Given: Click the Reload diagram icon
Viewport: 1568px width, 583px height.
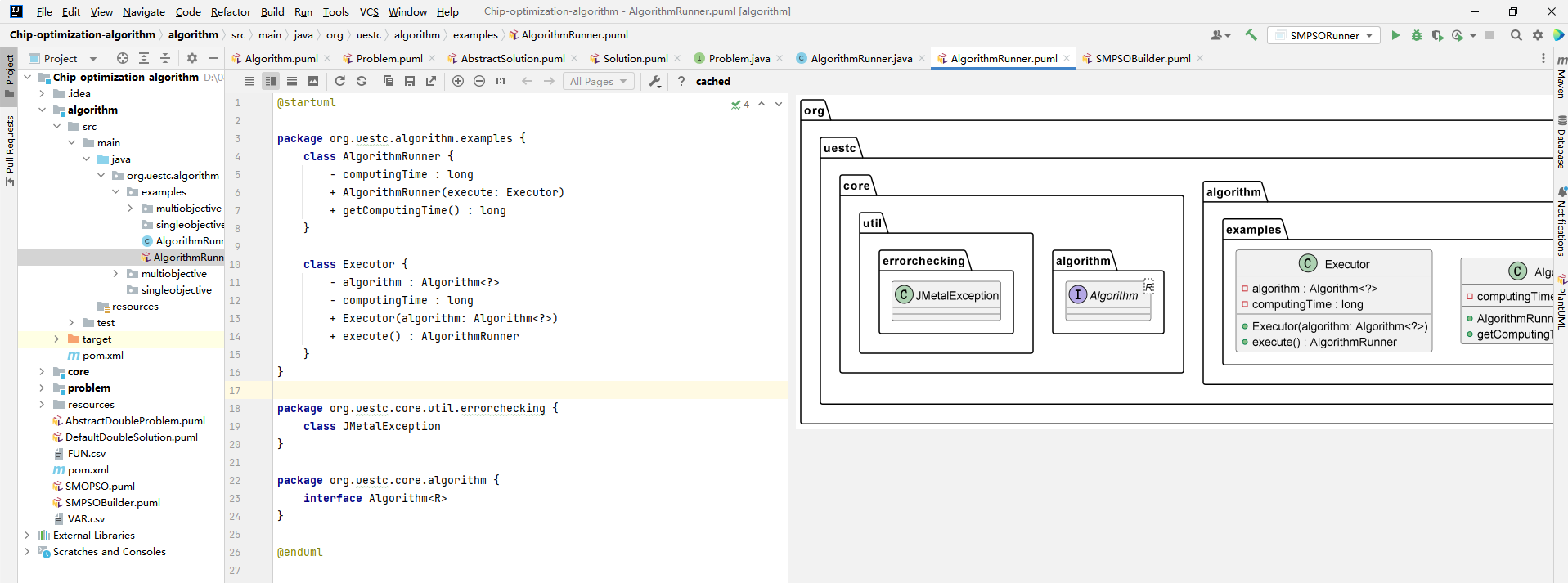Looking at the screenshot, I should point(340,81).
